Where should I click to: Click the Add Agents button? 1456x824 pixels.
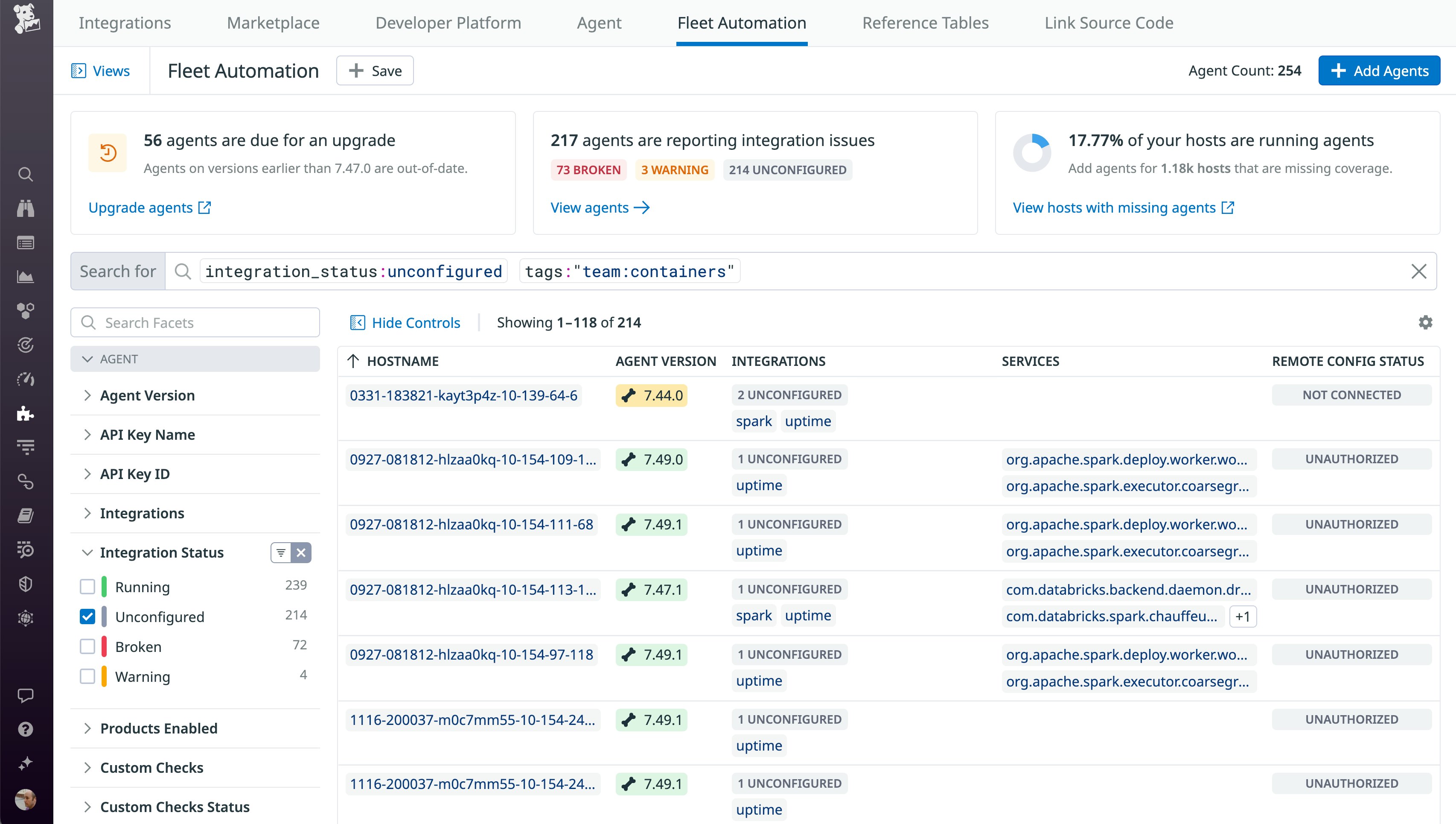tap(1379, 70)
